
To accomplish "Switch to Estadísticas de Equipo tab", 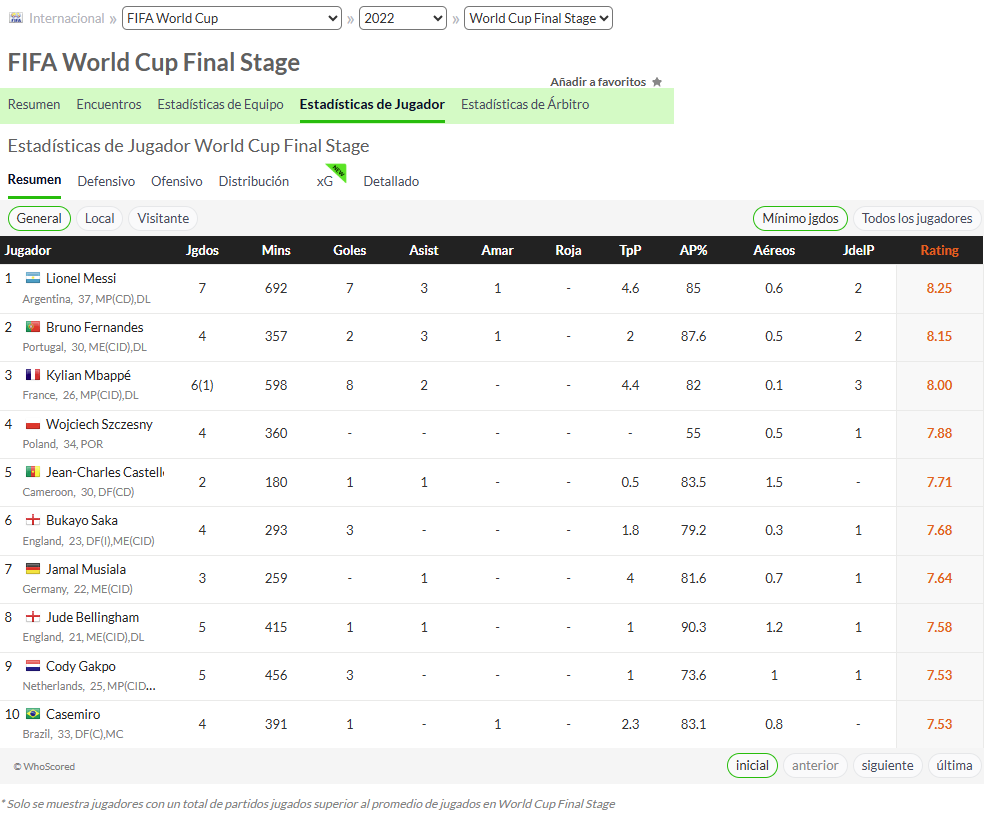I will click(221, 105).
